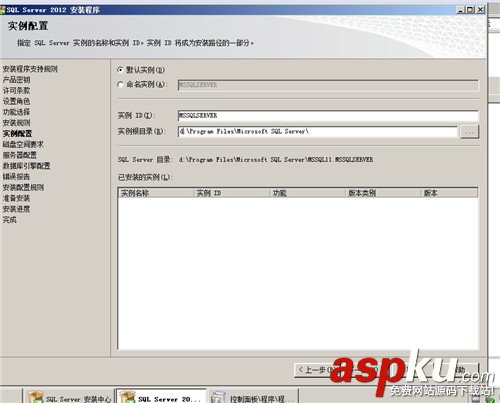Select 许可条款 step in sidebar
The height and width of the screenshot is (403, 500).
pos(16,90)
